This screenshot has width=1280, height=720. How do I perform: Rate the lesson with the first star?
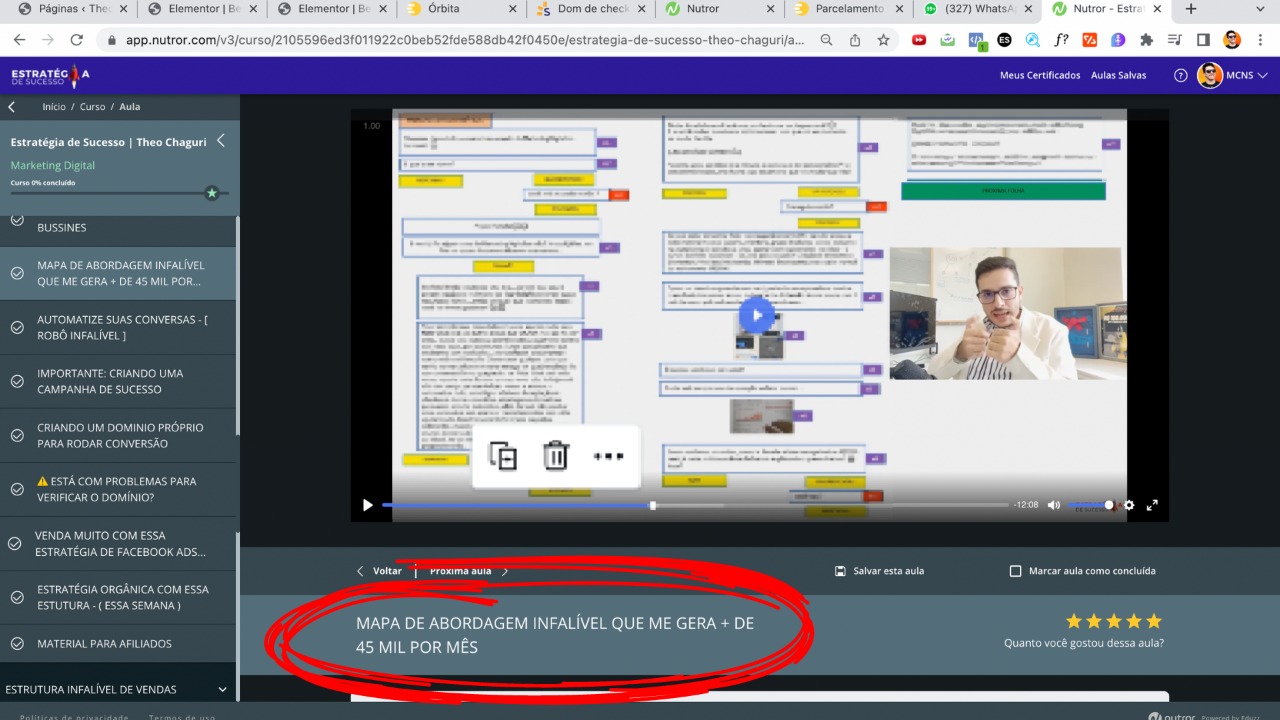tap(1074, 621)
